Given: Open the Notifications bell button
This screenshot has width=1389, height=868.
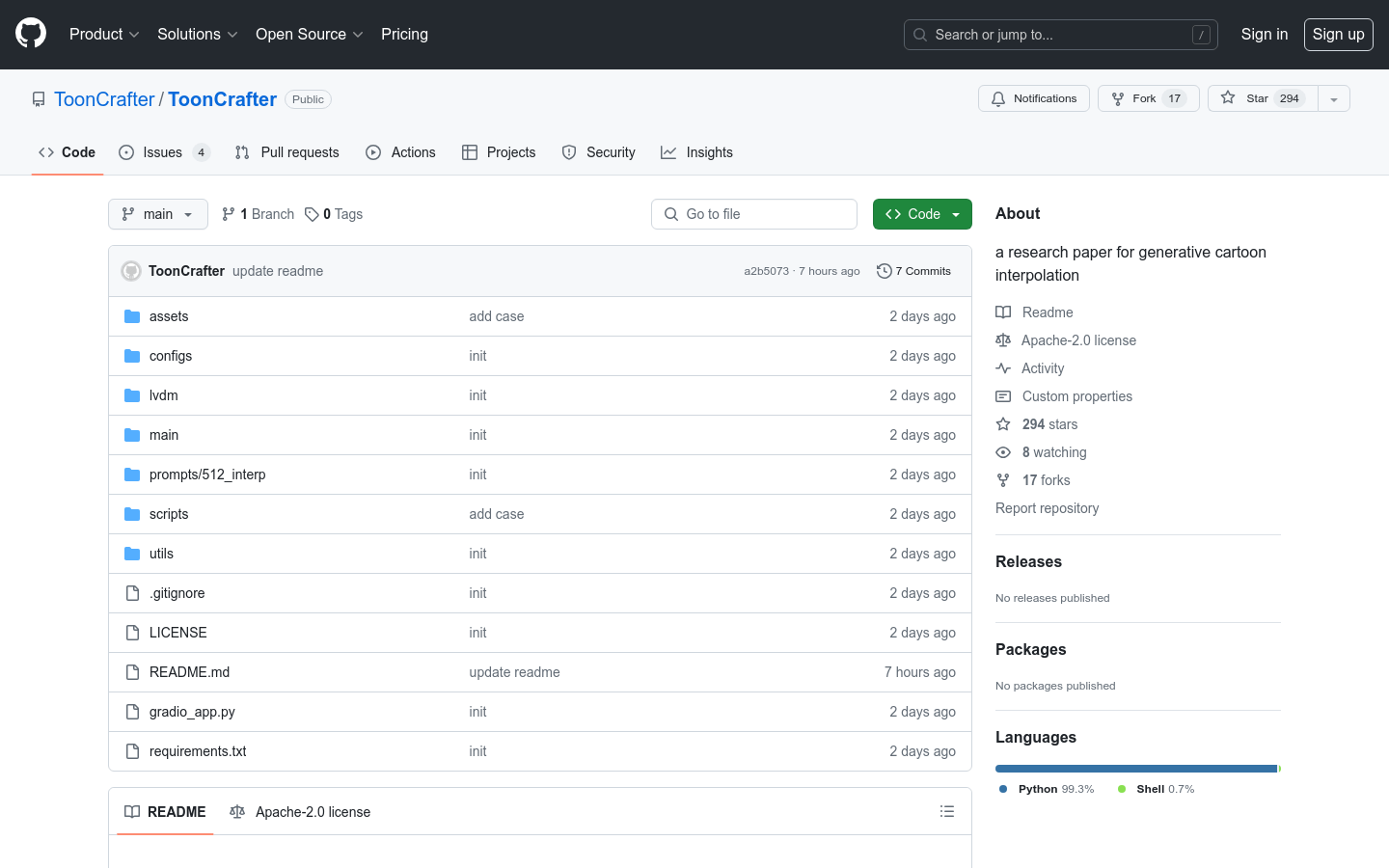Looking at the screenshot, I should [x=1034, y=98].
